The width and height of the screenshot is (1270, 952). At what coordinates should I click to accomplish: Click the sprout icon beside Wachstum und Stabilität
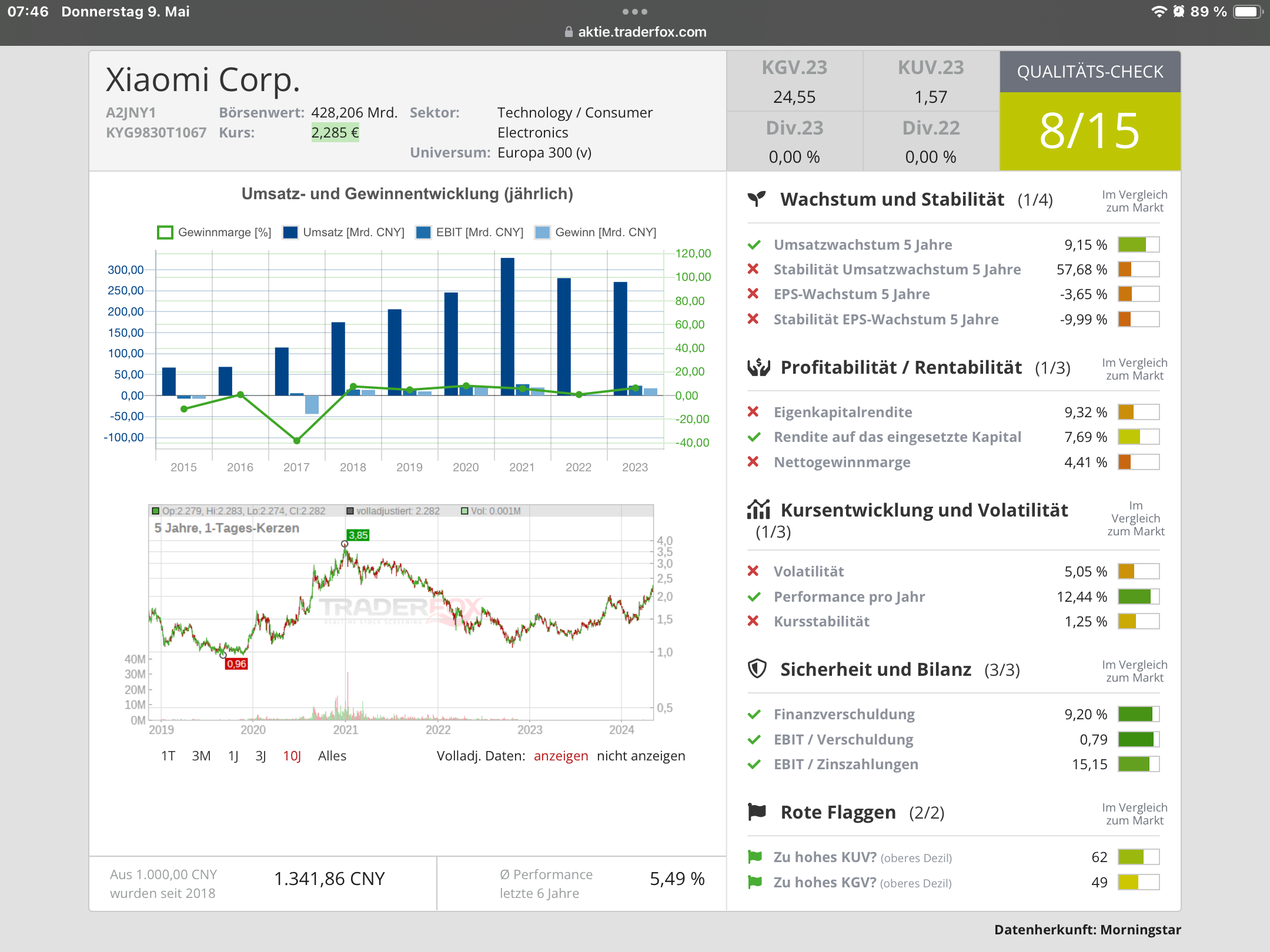pyautogui.click(x=757, y=199)
